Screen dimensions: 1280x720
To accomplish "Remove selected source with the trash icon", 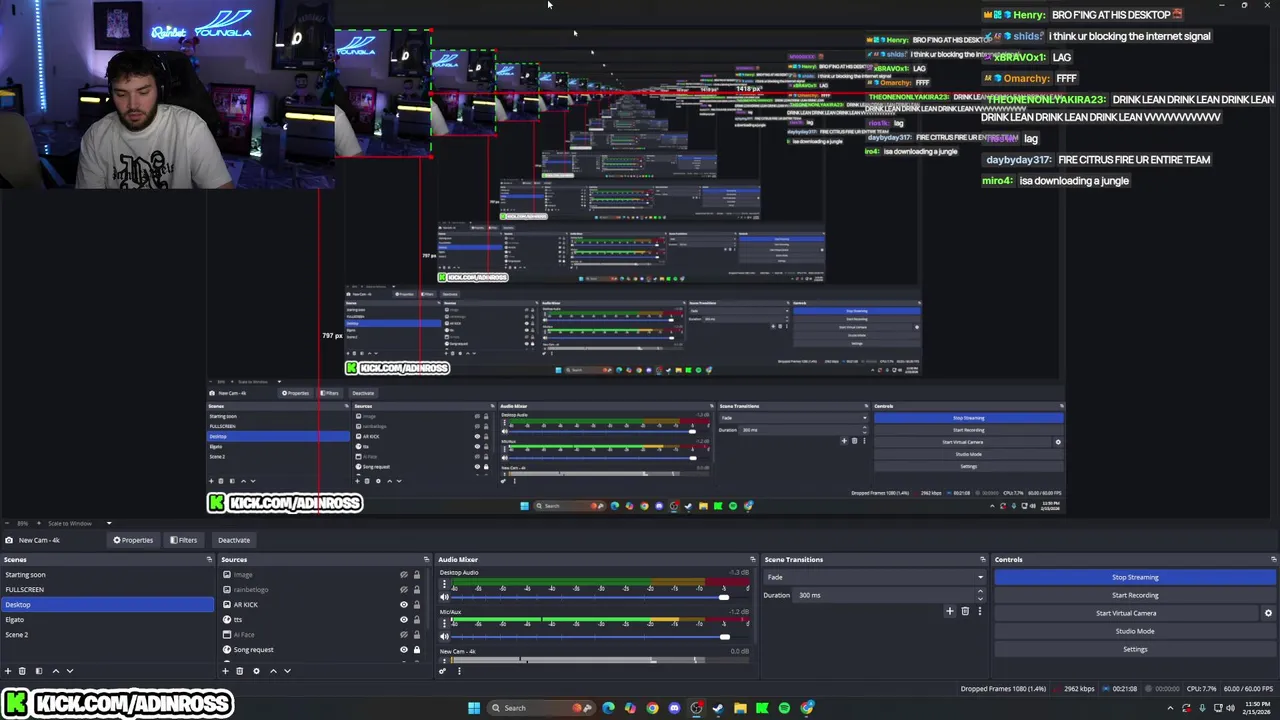I will (240, 671).
